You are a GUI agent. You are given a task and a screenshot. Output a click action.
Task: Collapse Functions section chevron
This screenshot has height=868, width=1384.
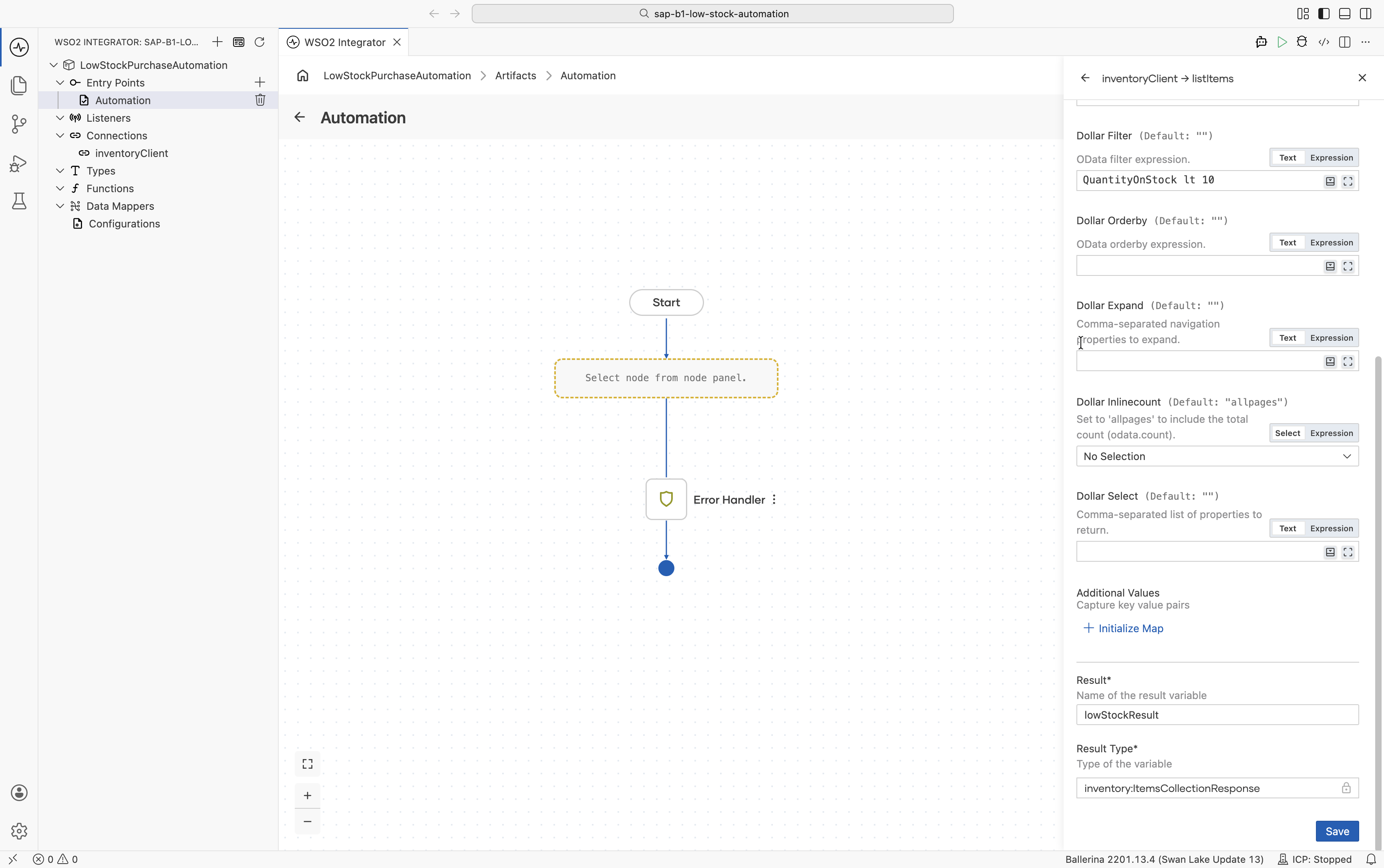(x=60, y=188)
